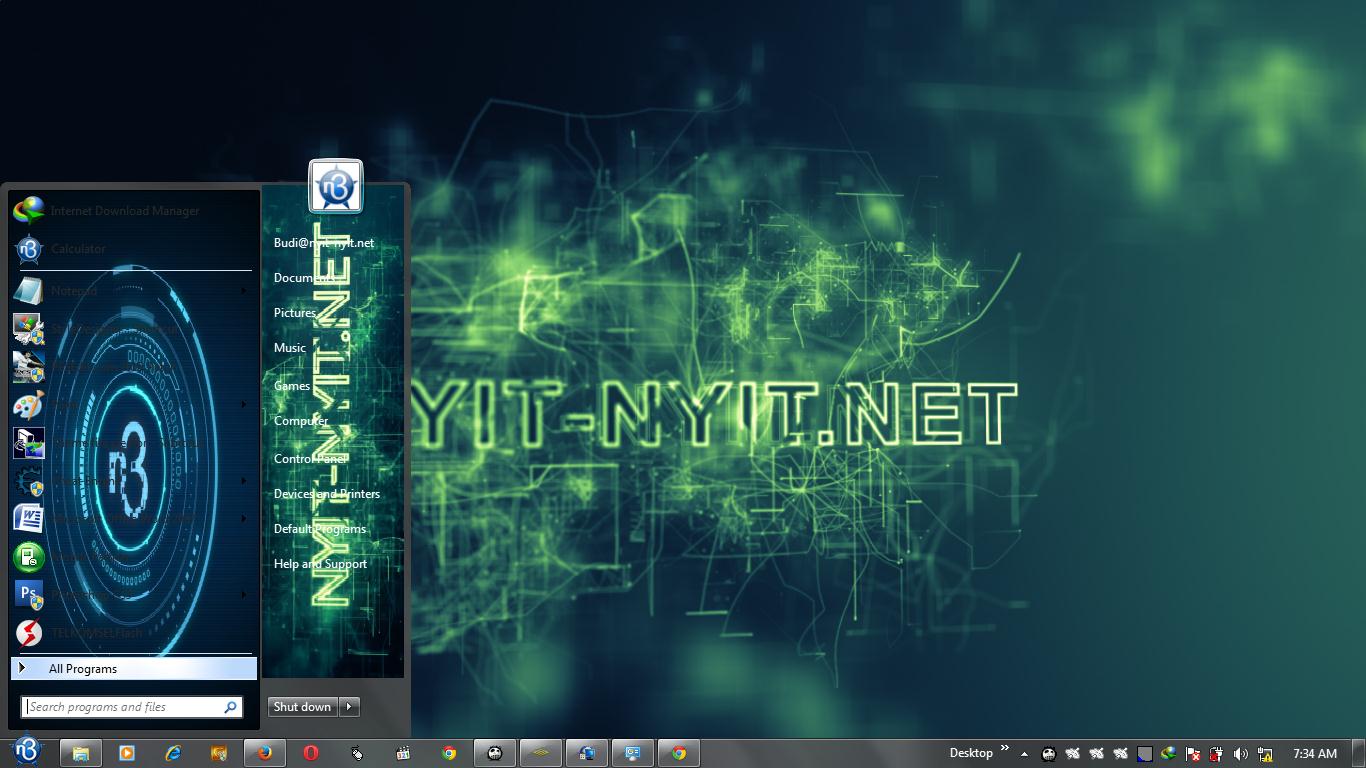This screenshot has width=1366, height=768.
Task: Click the Shut down button
Action: [x=302, y=707]
